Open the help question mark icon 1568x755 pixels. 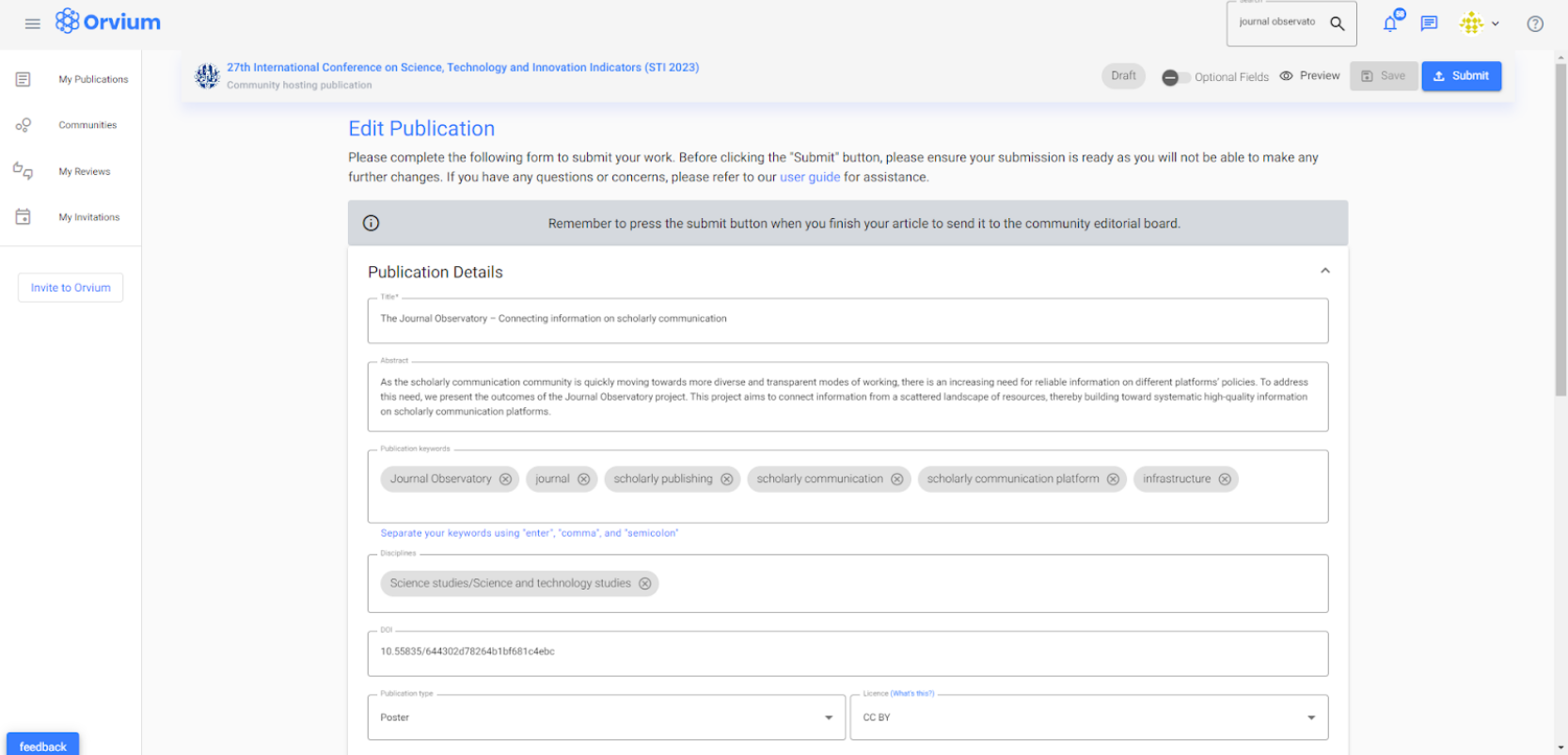point(1535,24)
